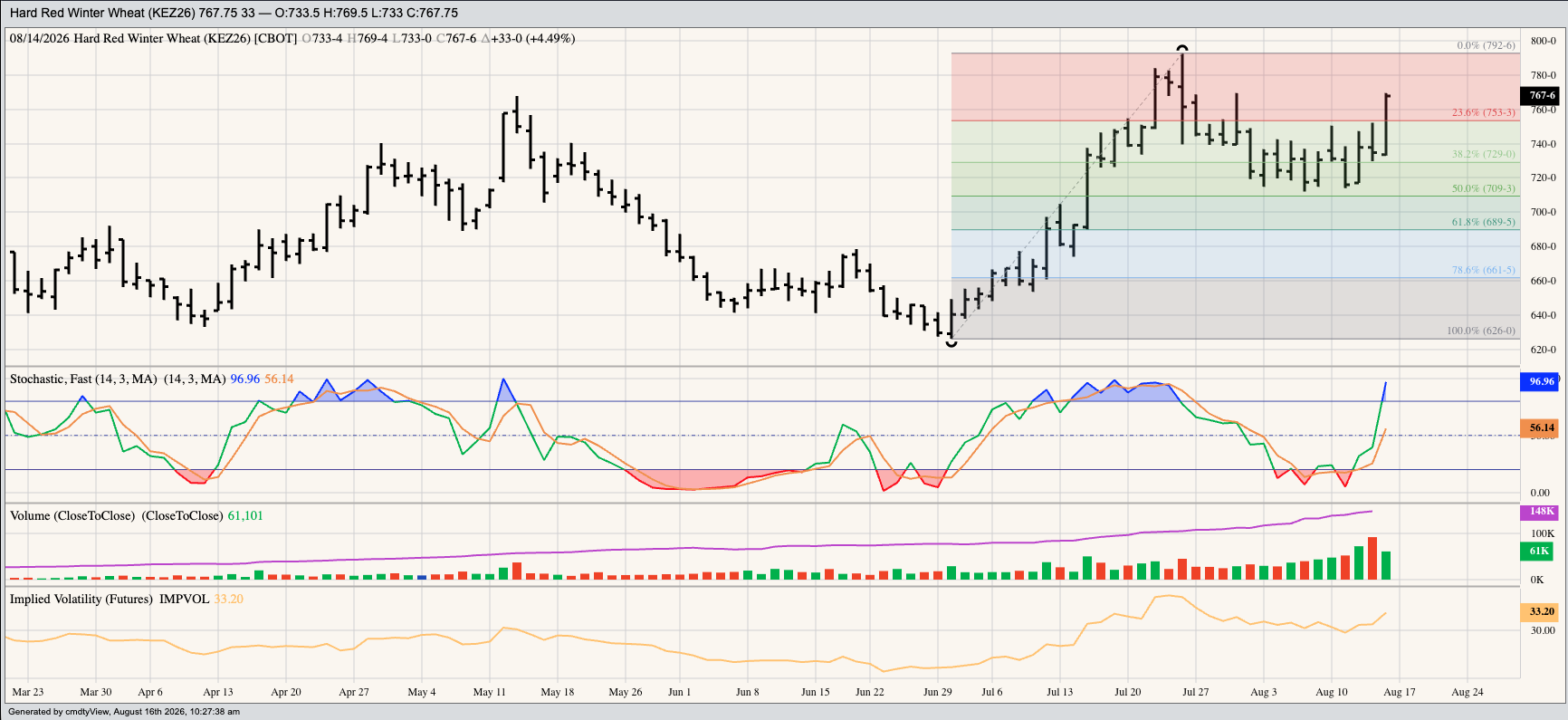The height and width of the screenshot is (720, 1568).
Task: Click the 0.0% (792-6) Fibonacci top label
Action: (1486, 45)
